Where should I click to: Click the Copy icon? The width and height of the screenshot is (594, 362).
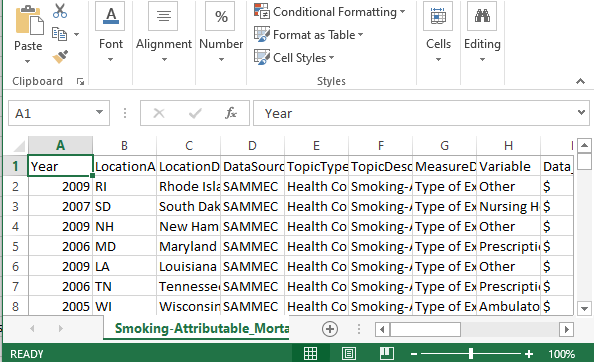coord(59,34)
